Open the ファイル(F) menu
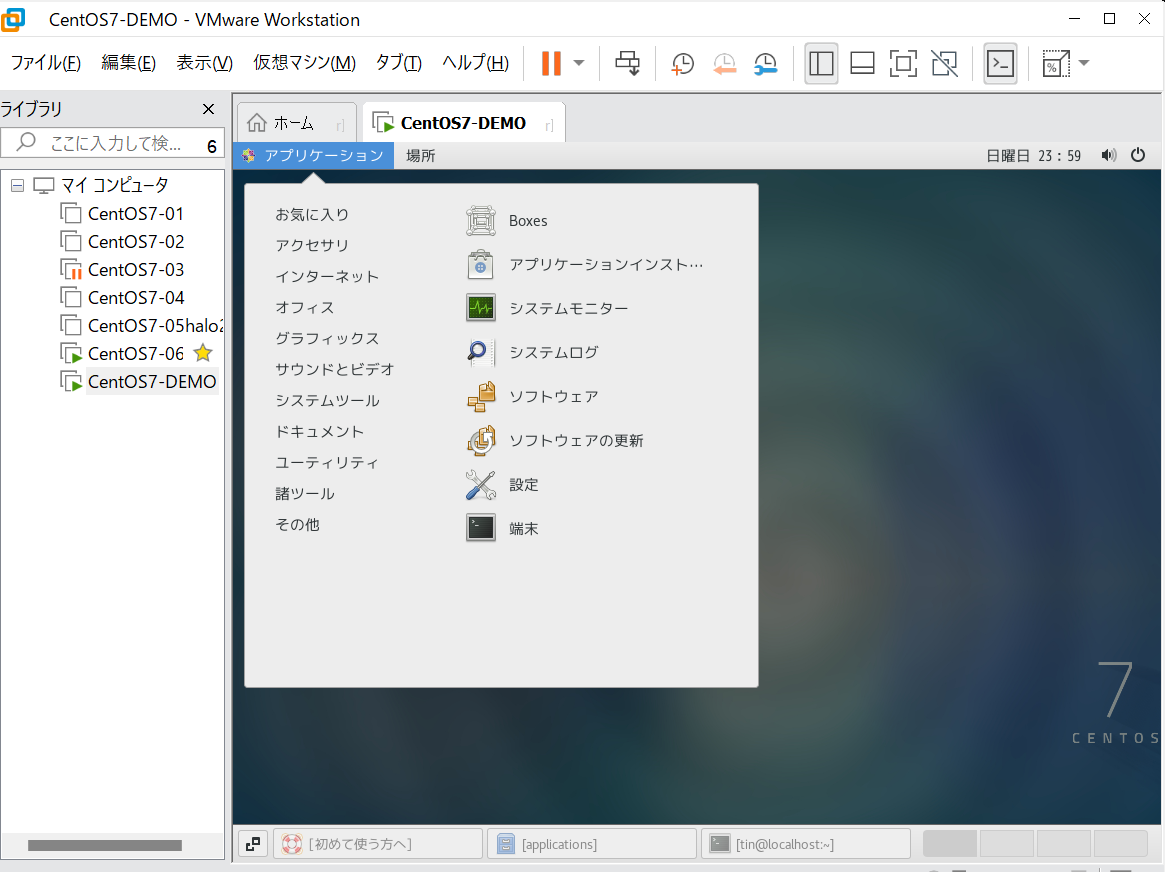Viewport: 1165px width, 872px height. [x=45, y=63]
